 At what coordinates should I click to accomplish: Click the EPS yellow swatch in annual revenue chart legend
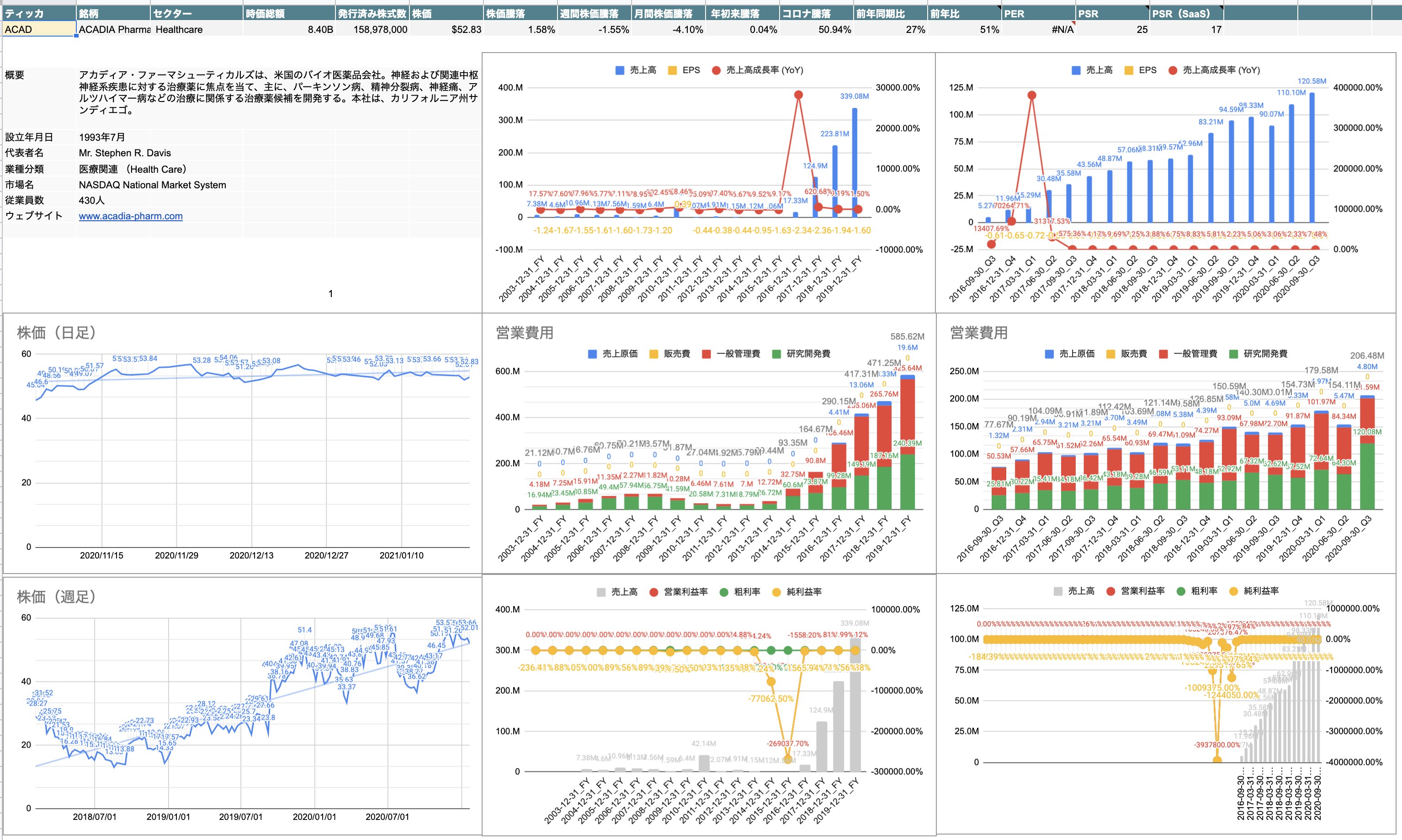pos(672,70)
